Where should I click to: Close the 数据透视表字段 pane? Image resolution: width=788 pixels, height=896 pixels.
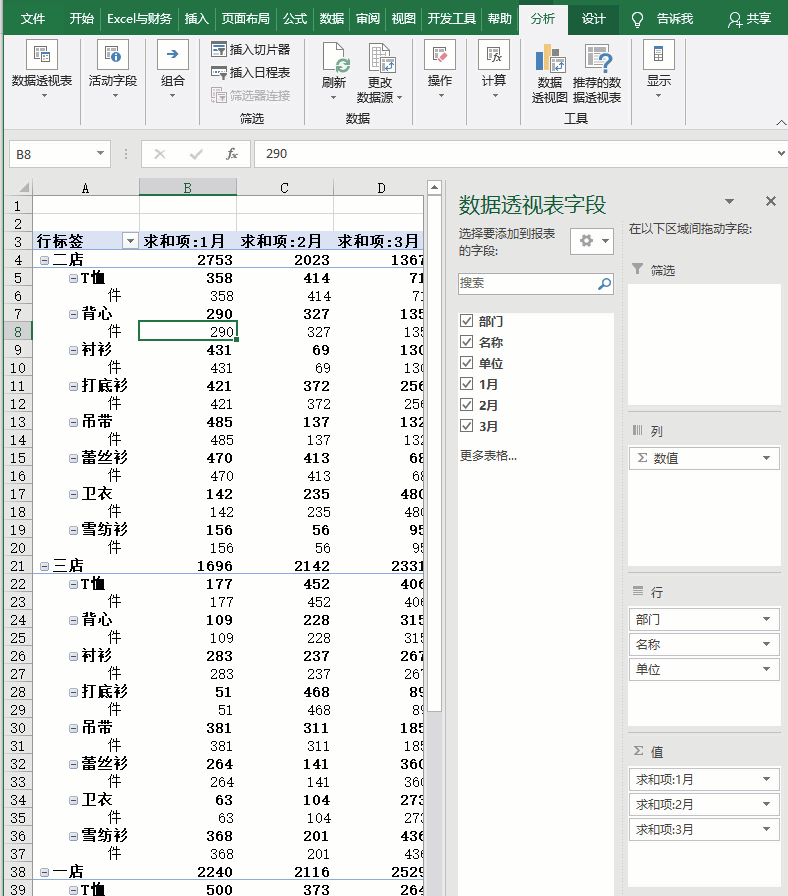[x=771, y=201]
